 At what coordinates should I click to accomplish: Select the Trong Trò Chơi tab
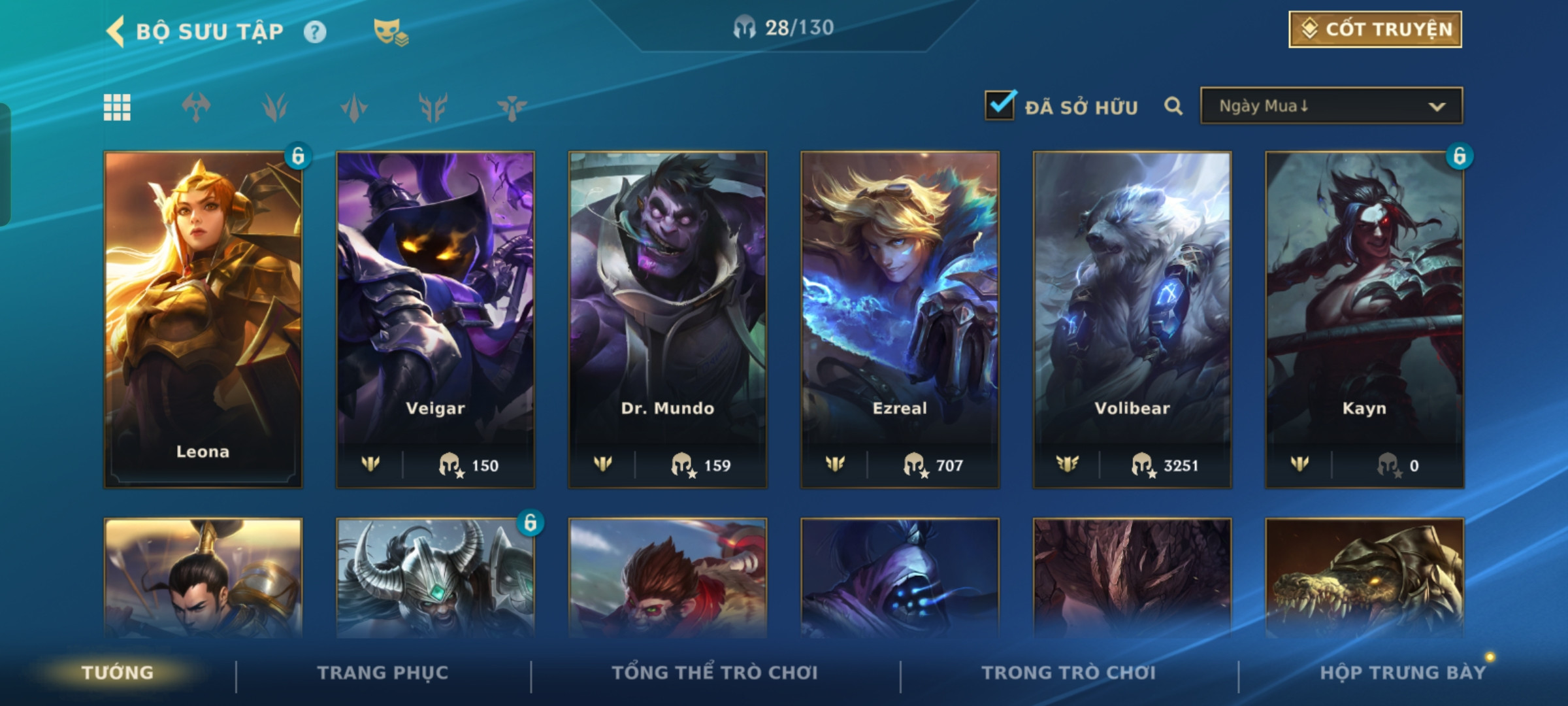[x=1068, y=673]
